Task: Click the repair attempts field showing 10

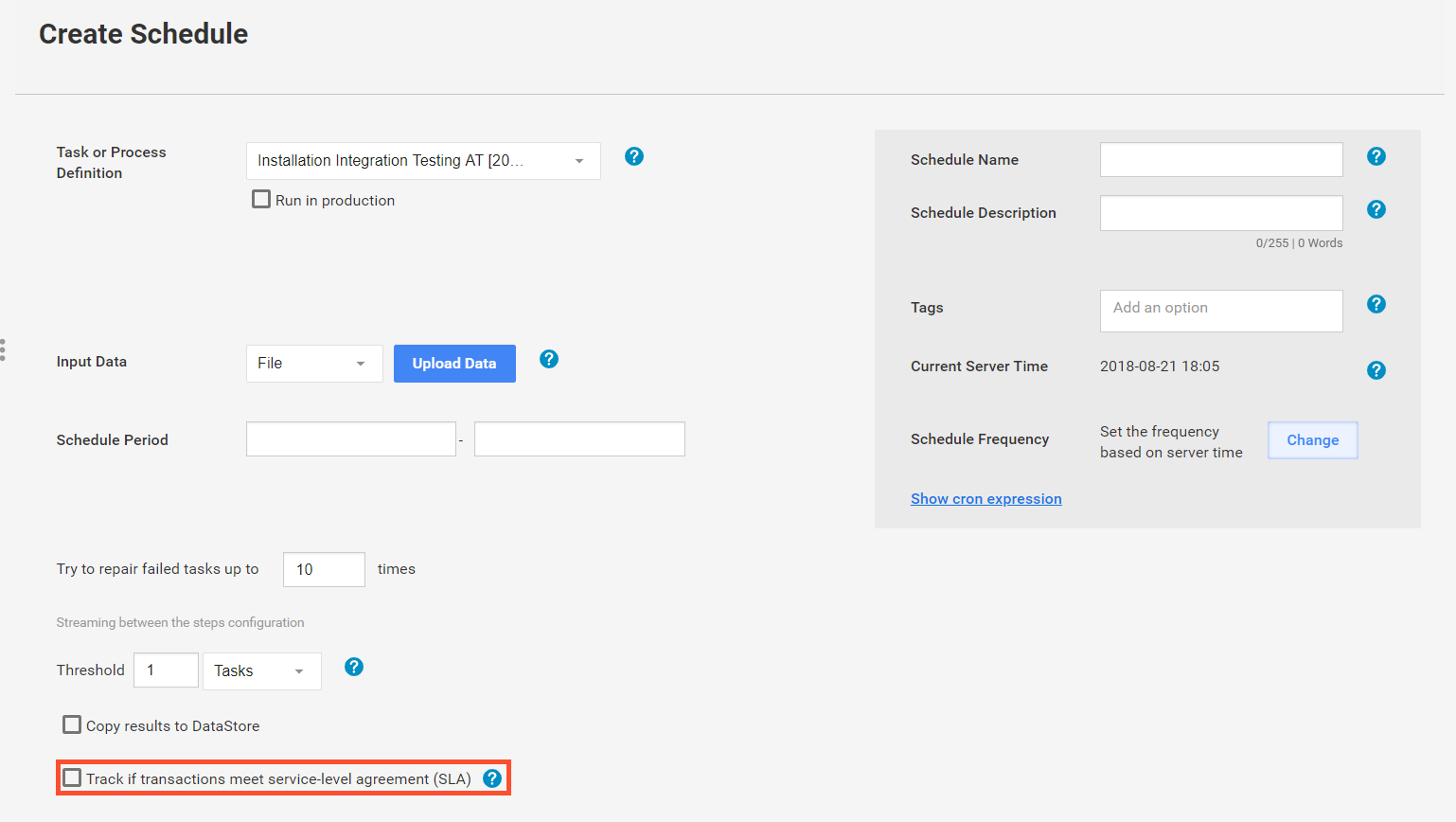Action: [x=324, y=569]
